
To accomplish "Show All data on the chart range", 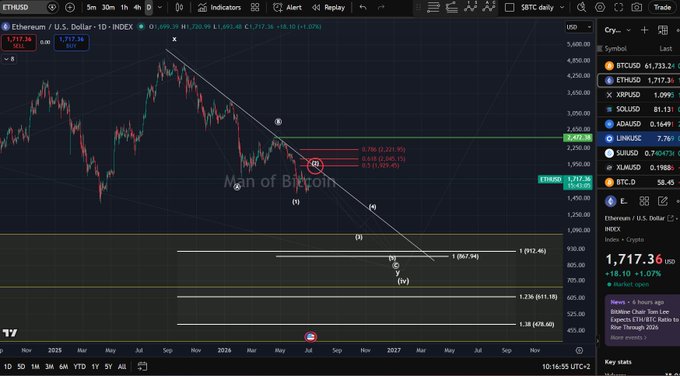I will [x=122, y=367].
